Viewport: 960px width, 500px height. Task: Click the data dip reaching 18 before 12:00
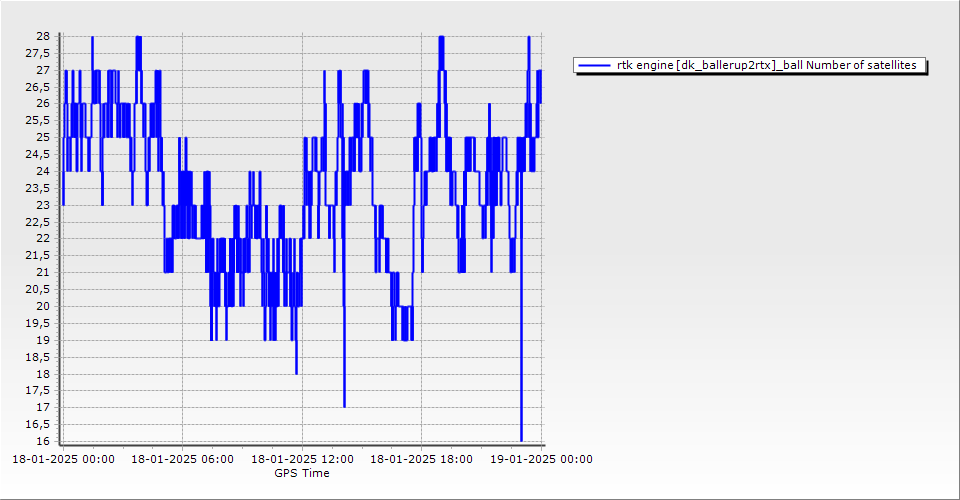click(x=296, y=371)
